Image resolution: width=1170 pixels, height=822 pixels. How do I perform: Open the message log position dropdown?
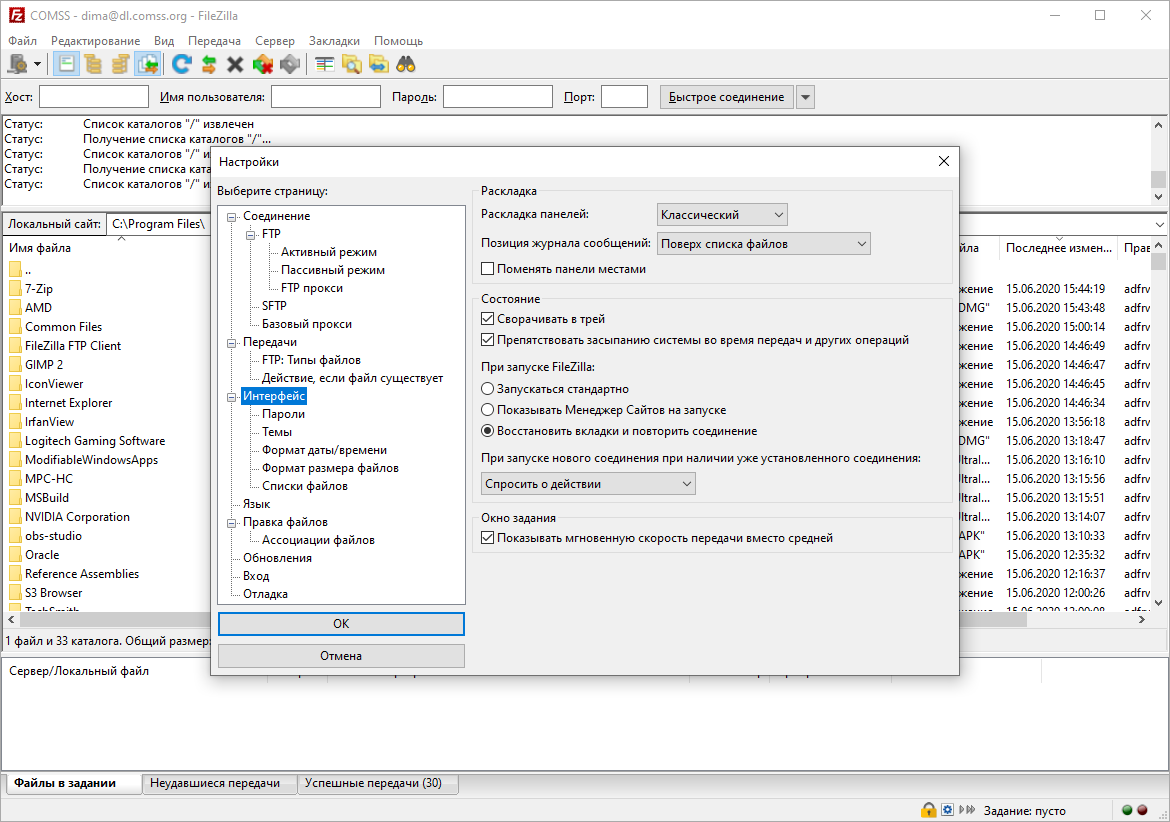tap(763, 244)
